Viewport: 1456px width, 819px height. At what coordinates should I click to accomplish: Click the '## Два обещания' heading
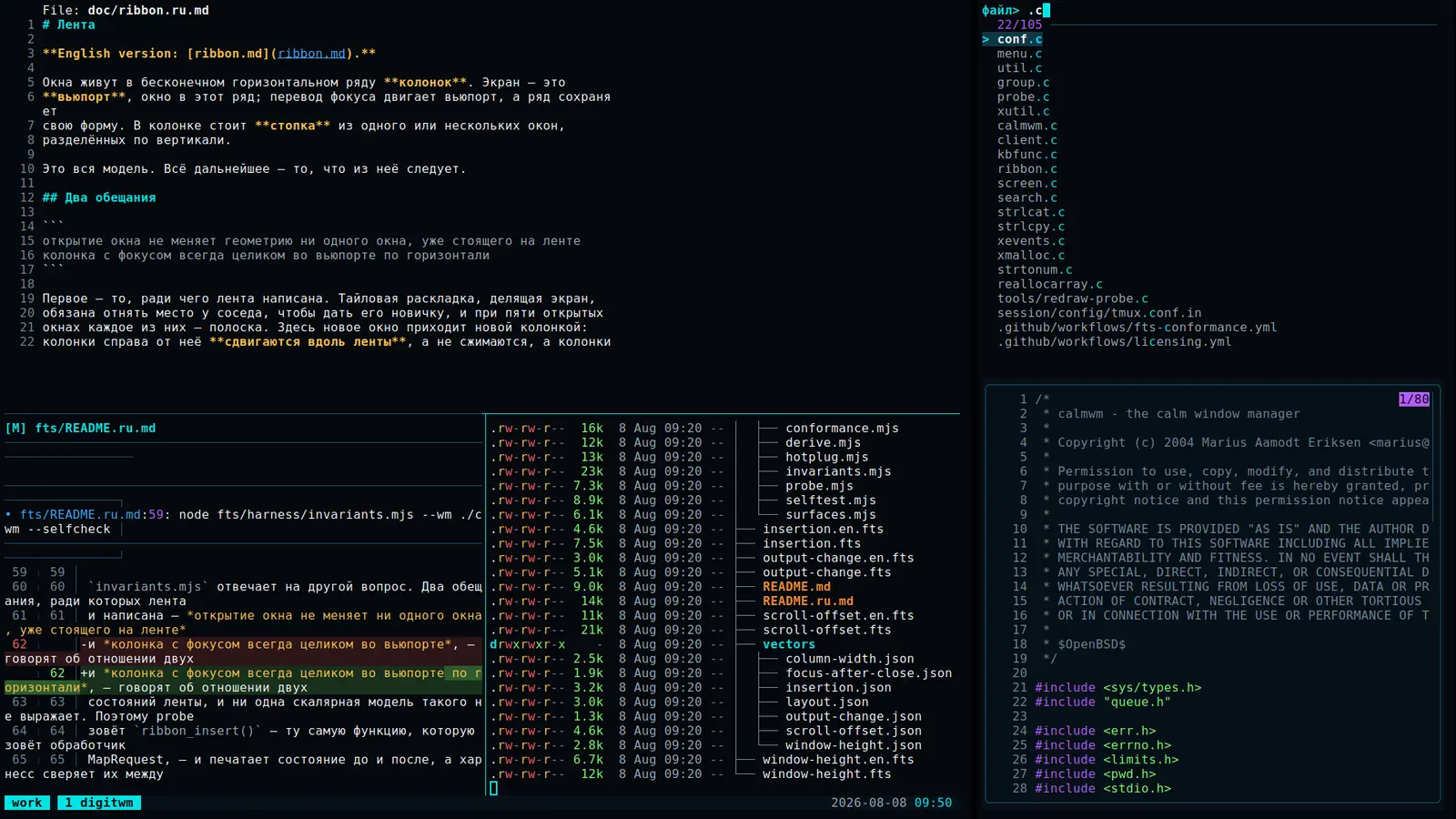[99, 198]
